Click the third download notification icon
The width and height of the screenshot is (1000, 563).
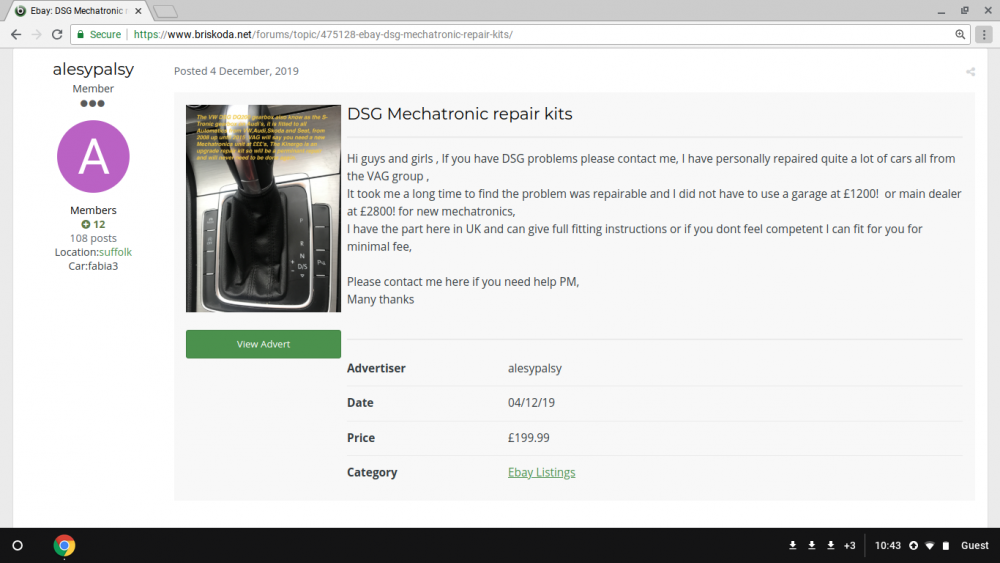pos(830,545)
